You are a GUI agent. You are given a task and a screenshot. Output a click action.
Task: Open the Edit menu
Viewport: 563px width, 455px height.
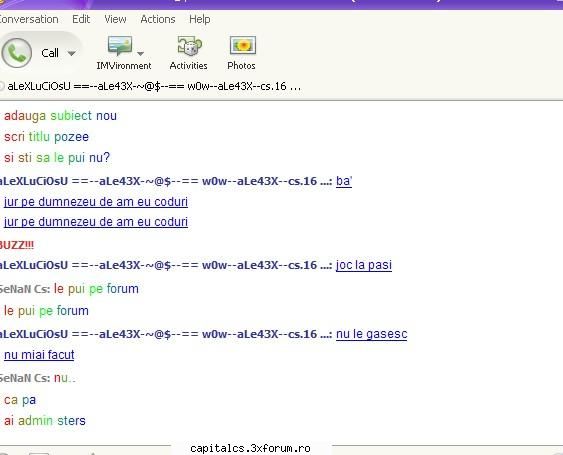click(81, 19)
